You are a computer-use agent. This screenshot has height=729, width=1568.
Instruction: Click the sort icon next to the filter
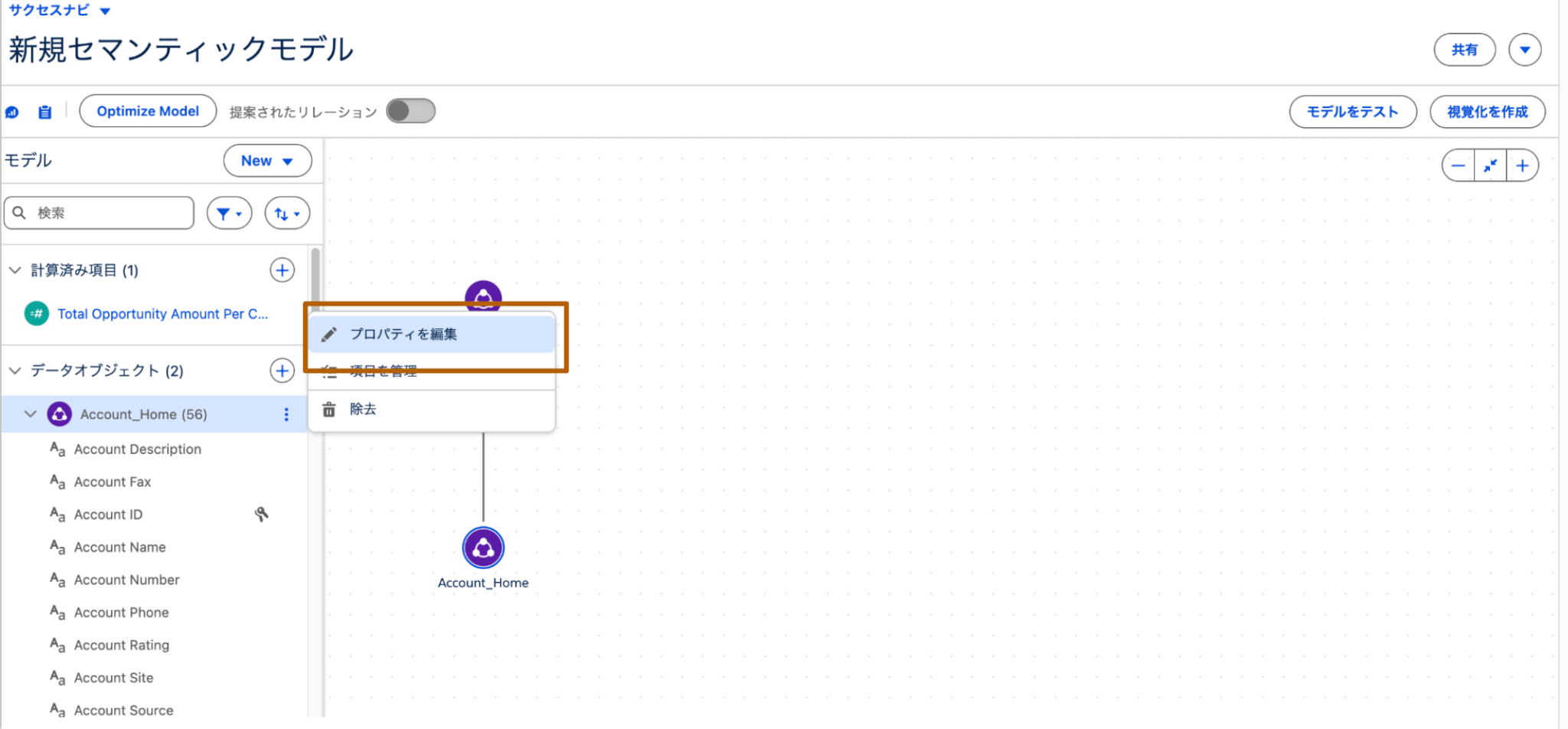pos(286,212)
